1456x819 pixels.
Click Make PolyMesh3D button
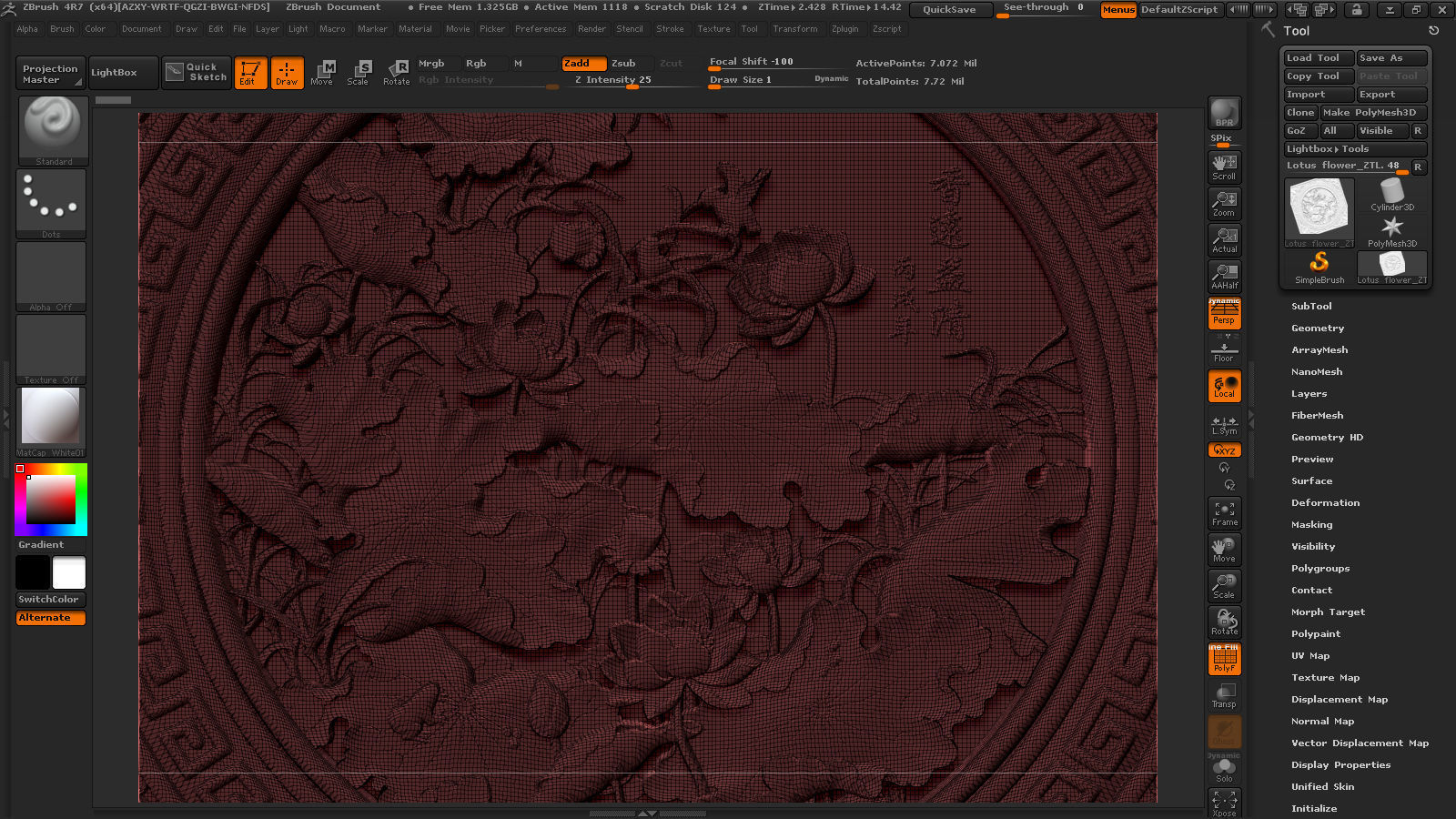[x=1373, y=113]
